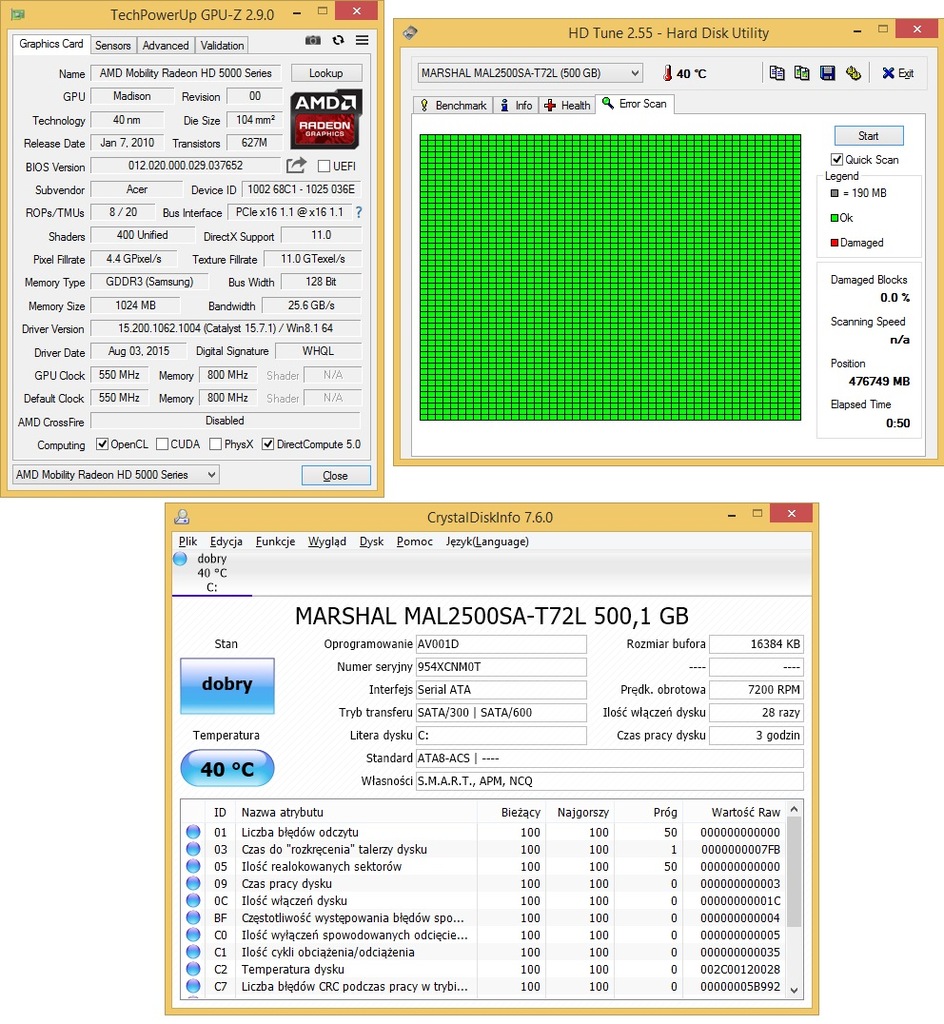Click status icon for attribute C2 row
Viewport: 944px width, 1024px height.
coord(193,969)
